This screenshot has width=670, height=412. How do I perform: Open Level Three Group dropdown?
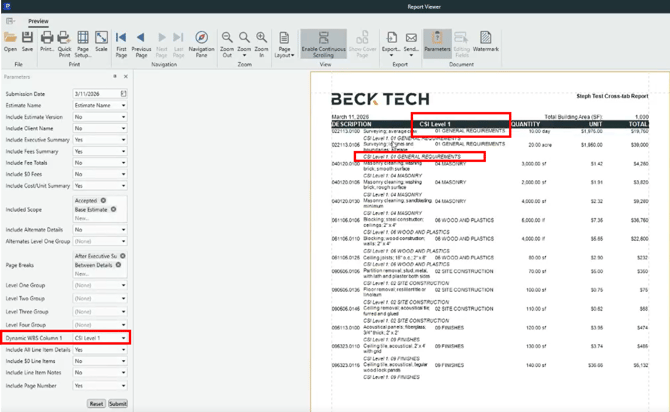[123, 312]
